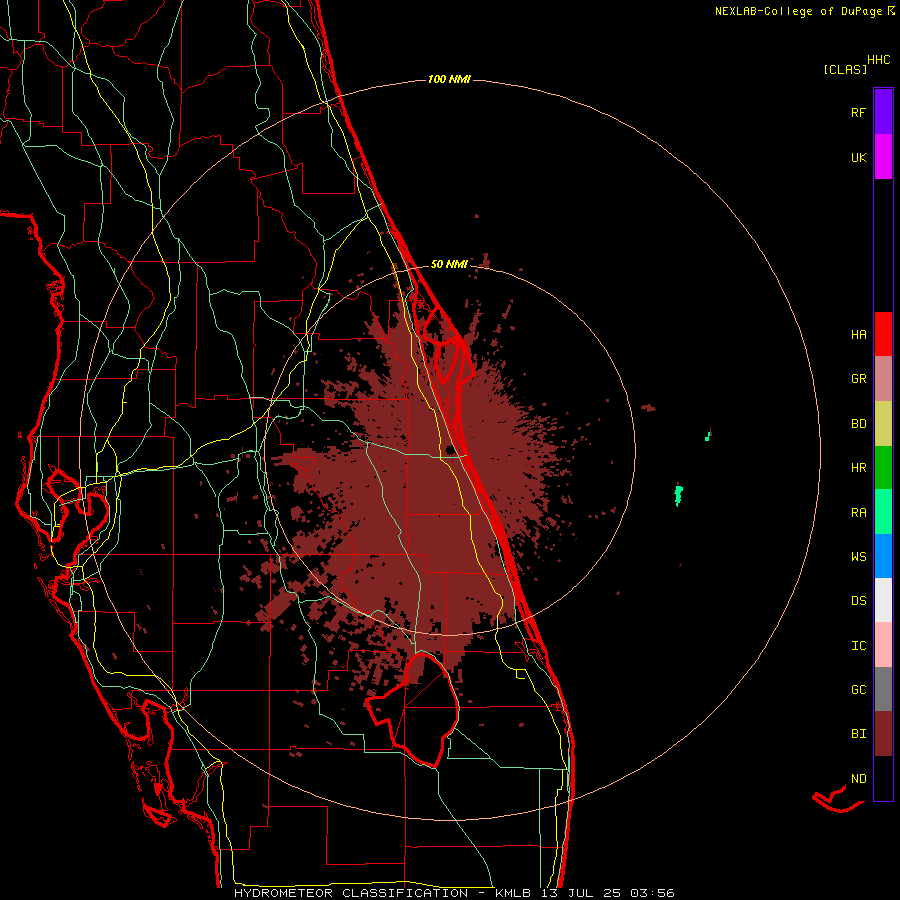Click the small green rain echo offshore
The image size is (900, 900).
point(708,435)
